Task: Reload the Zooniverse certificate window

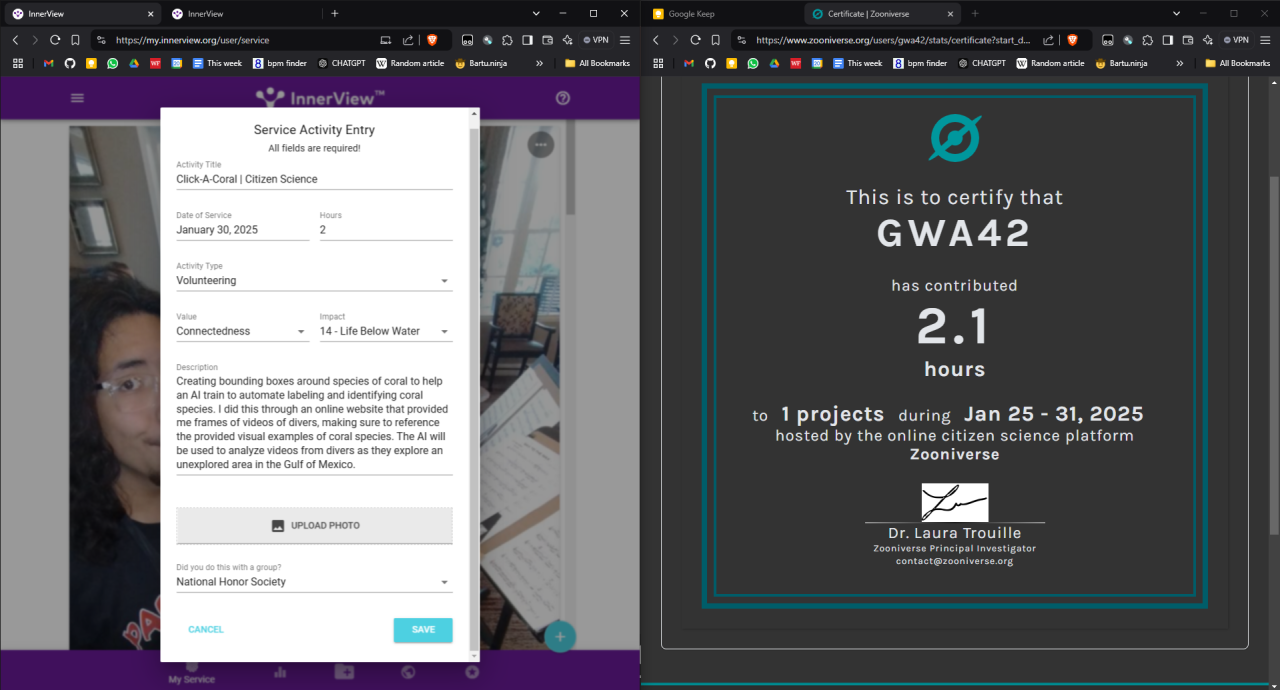Action: 695,40
